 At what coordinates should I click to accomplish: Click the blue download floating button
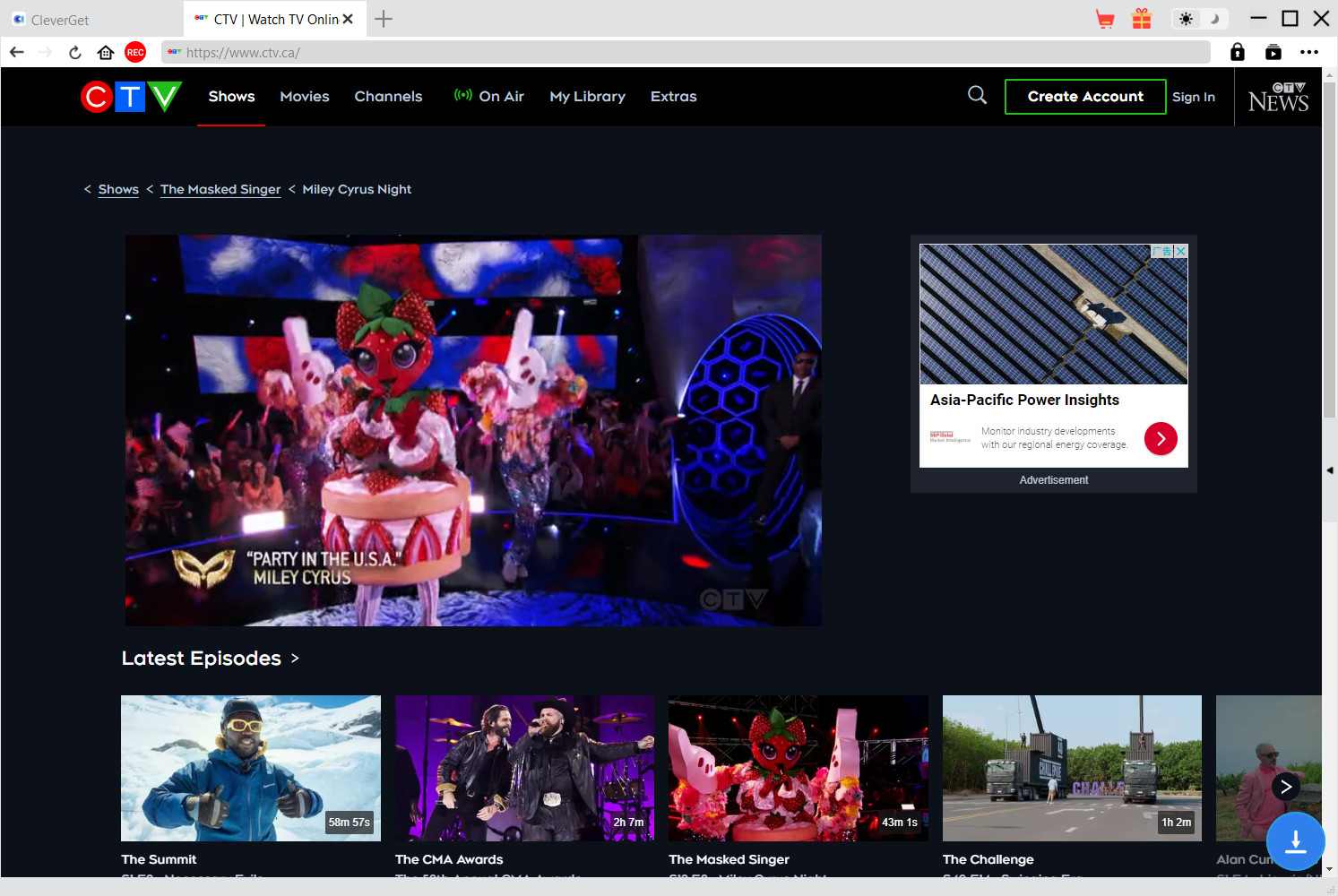(1295, 841)
